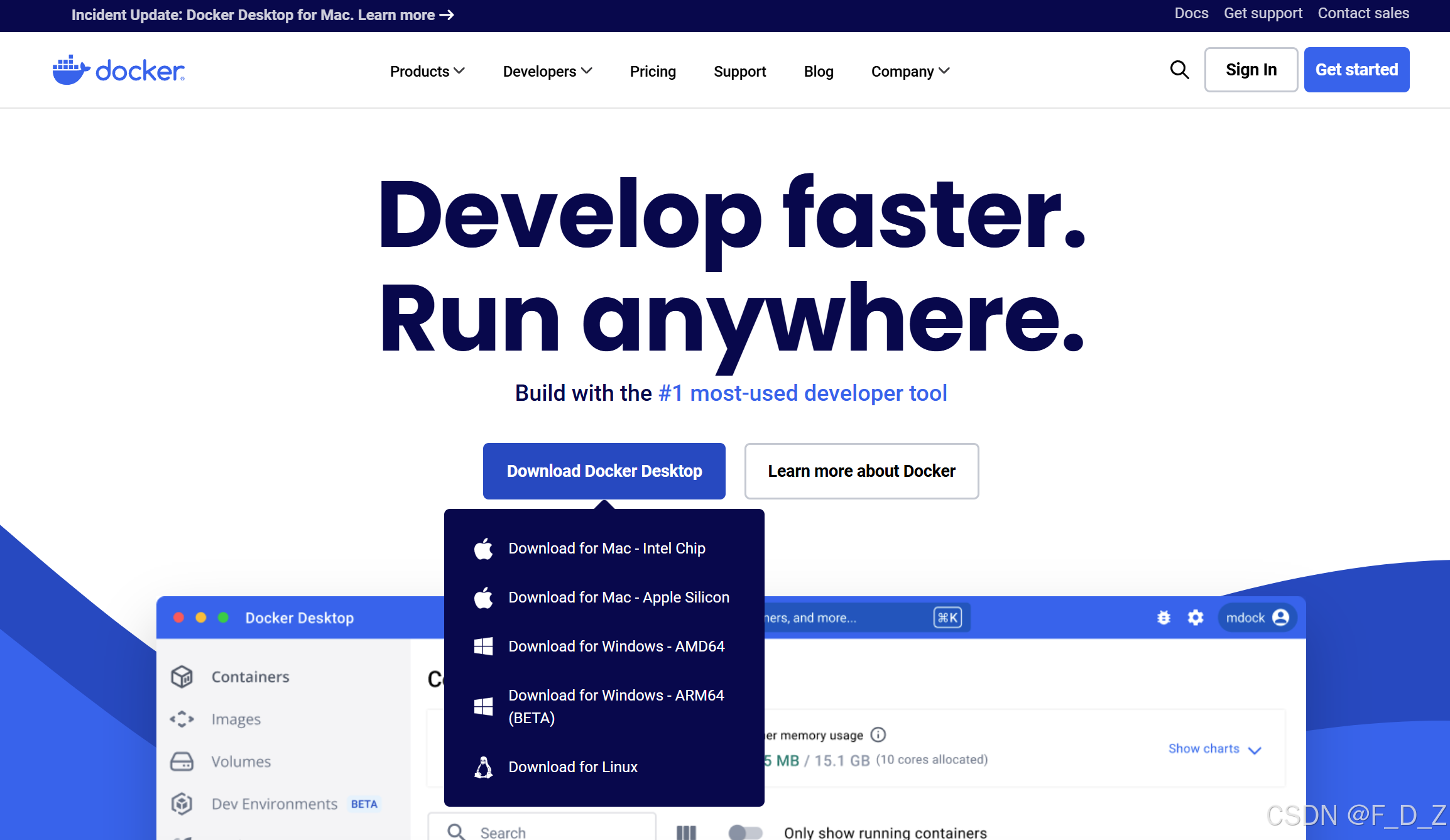
Task: Click the Images label in sidebar
Action: [x=236, y=719]
